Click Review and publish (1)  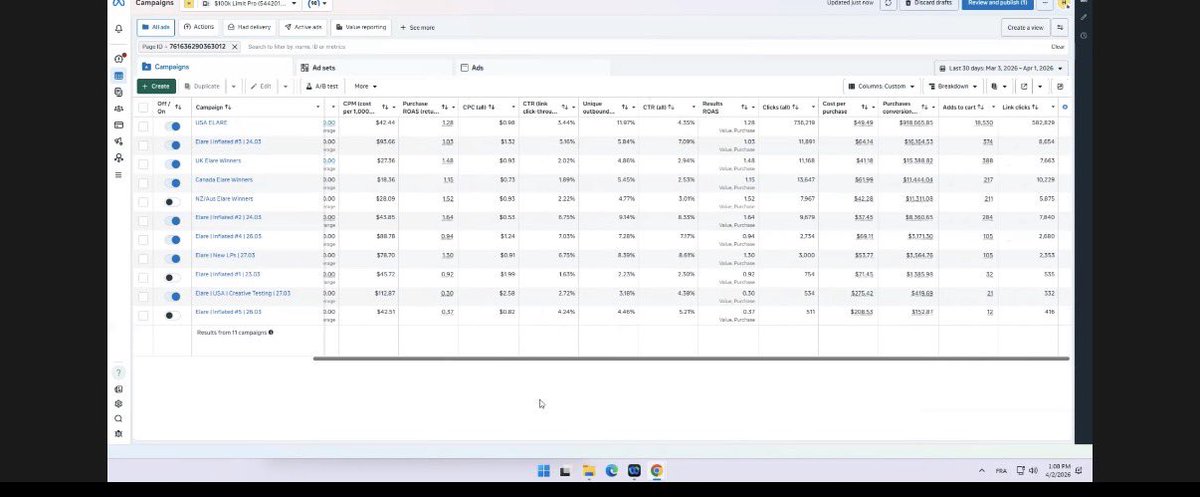(x=998, y=3)
